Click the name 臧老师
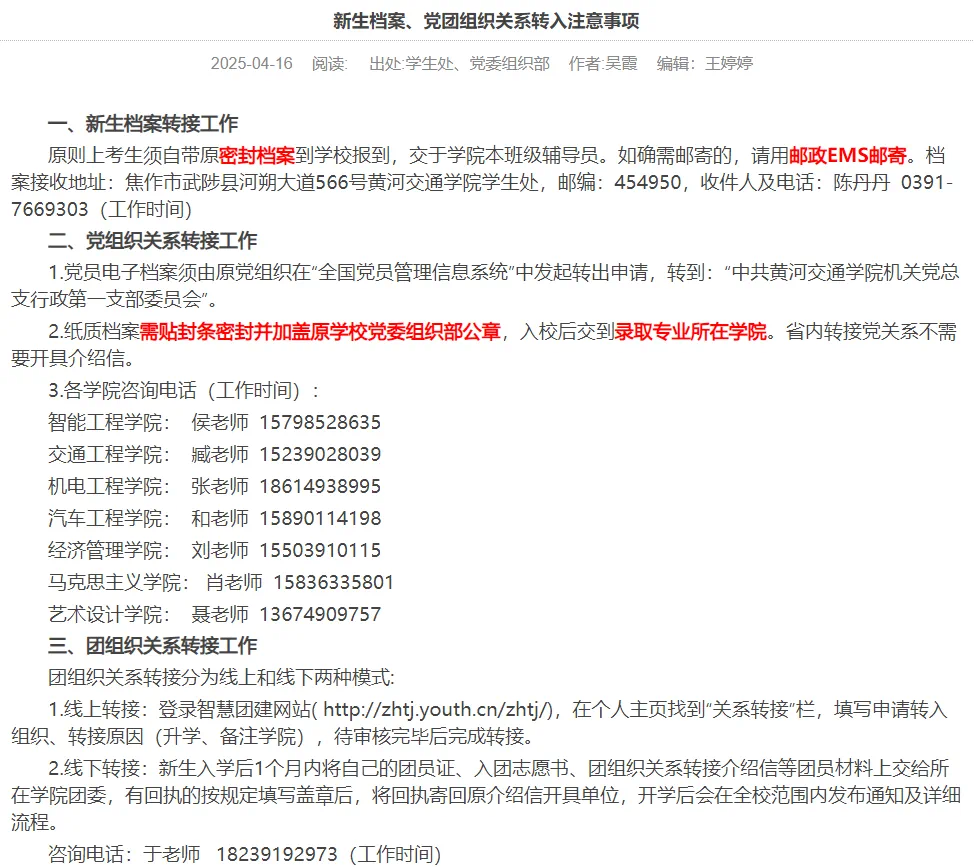 click(x=220, y=455)
